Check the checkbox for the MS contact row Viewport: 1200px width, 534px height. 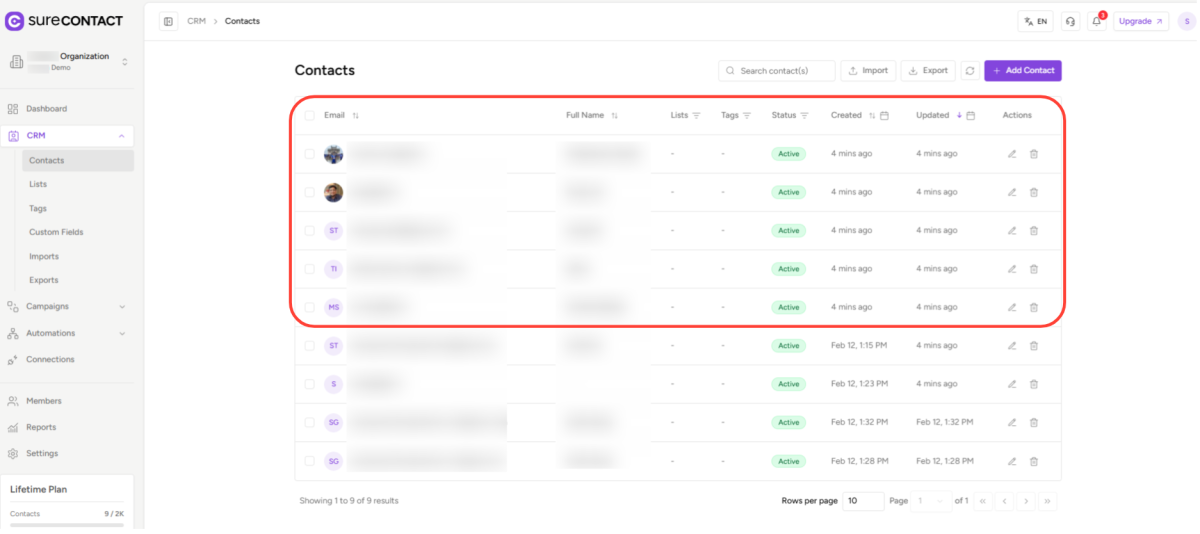[309, 307]
